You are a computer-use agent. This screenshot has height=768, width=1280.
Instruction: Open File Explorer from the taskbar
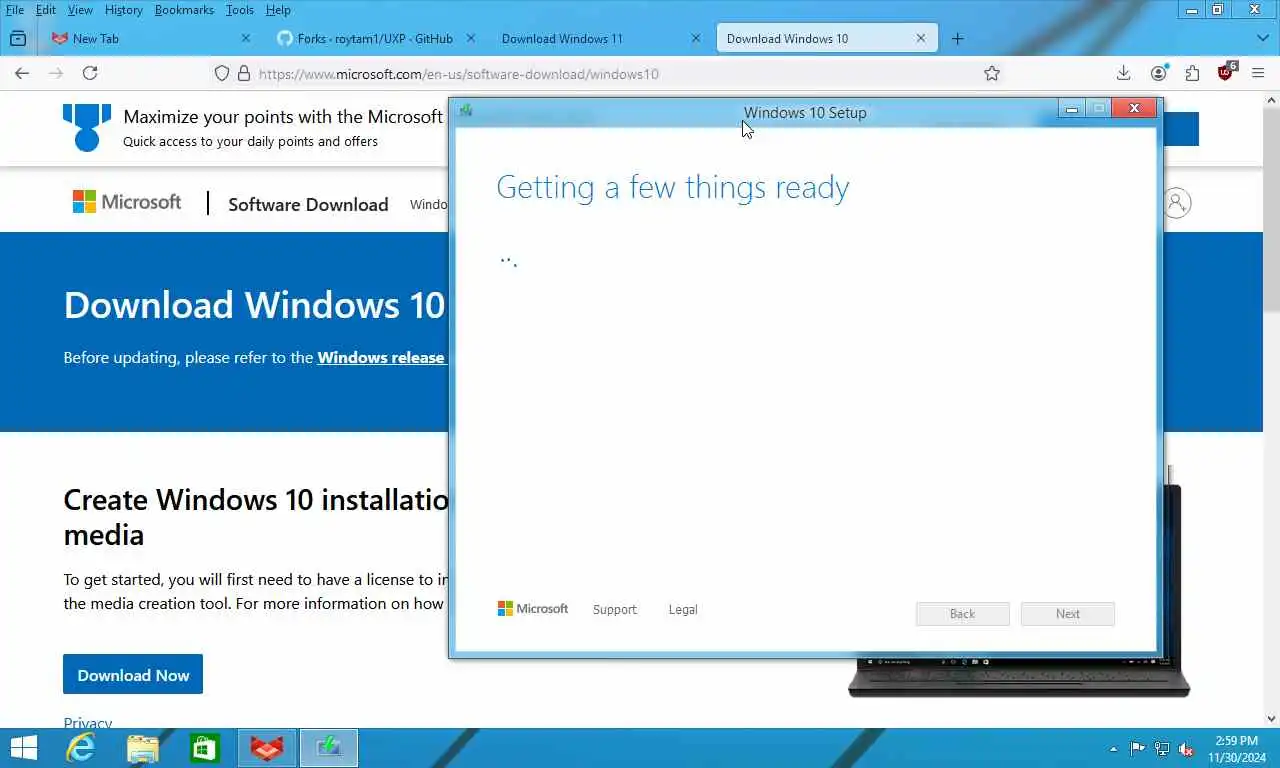(143, 748)
